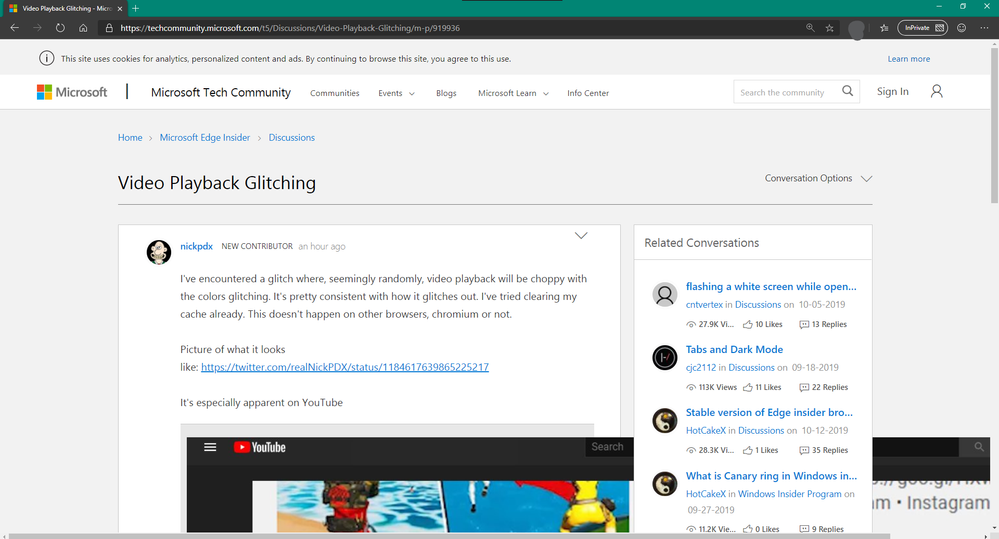Click Sign In link
Screen dimensions: 999x539
(893, 92)
